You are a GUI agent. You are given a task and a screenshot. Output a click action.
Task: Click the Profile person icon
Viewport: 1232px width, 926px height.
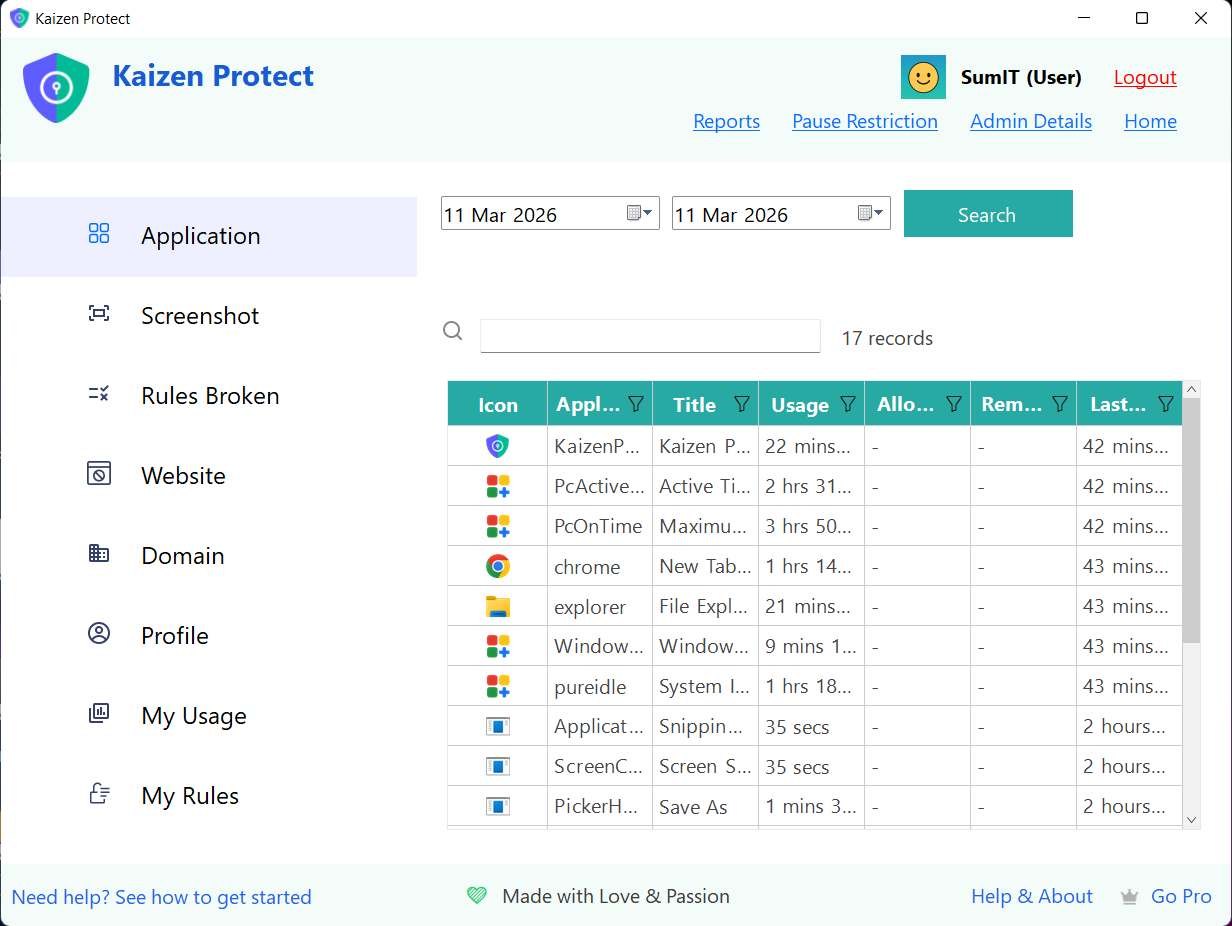[x=98, y=634]
